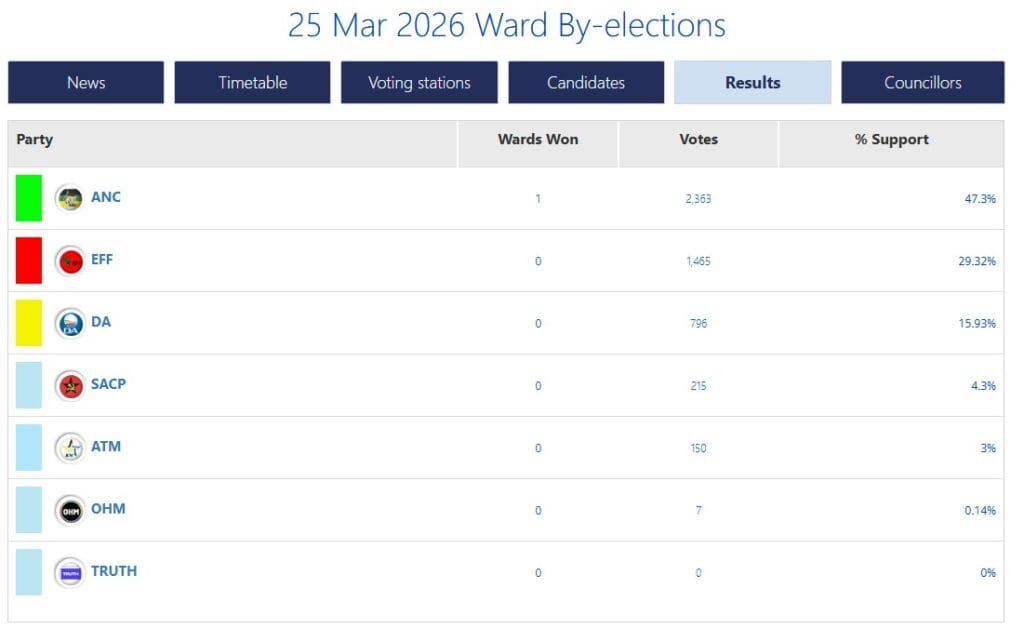Open the Candidates tab
1024x629 pixels.
586,83
